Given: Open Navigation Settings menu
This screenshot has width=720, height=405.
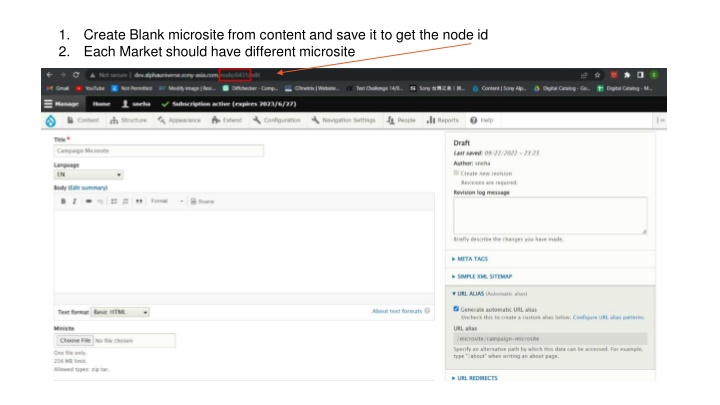Looking at the screenshot, I should (343, 120).
